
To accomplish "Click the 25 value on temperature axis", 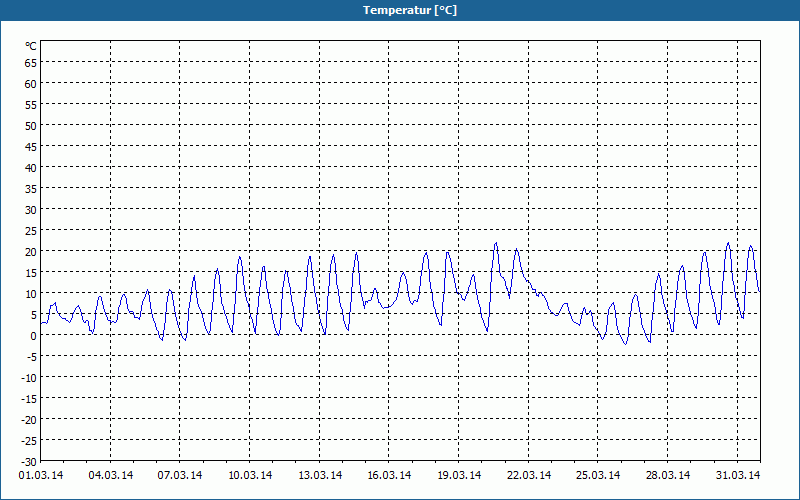I will tap(31, 231).
